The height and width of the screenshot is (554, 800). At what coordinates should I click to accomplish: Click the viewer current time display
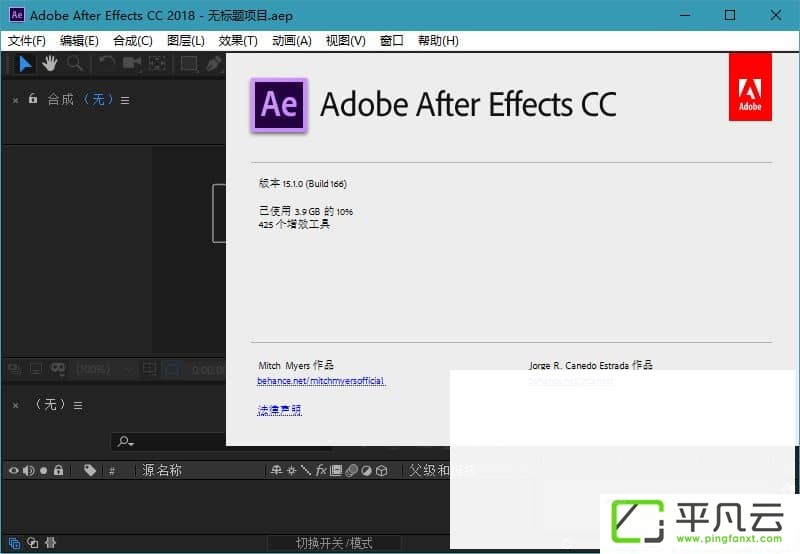pyautogui.click(x=208, y=369)
